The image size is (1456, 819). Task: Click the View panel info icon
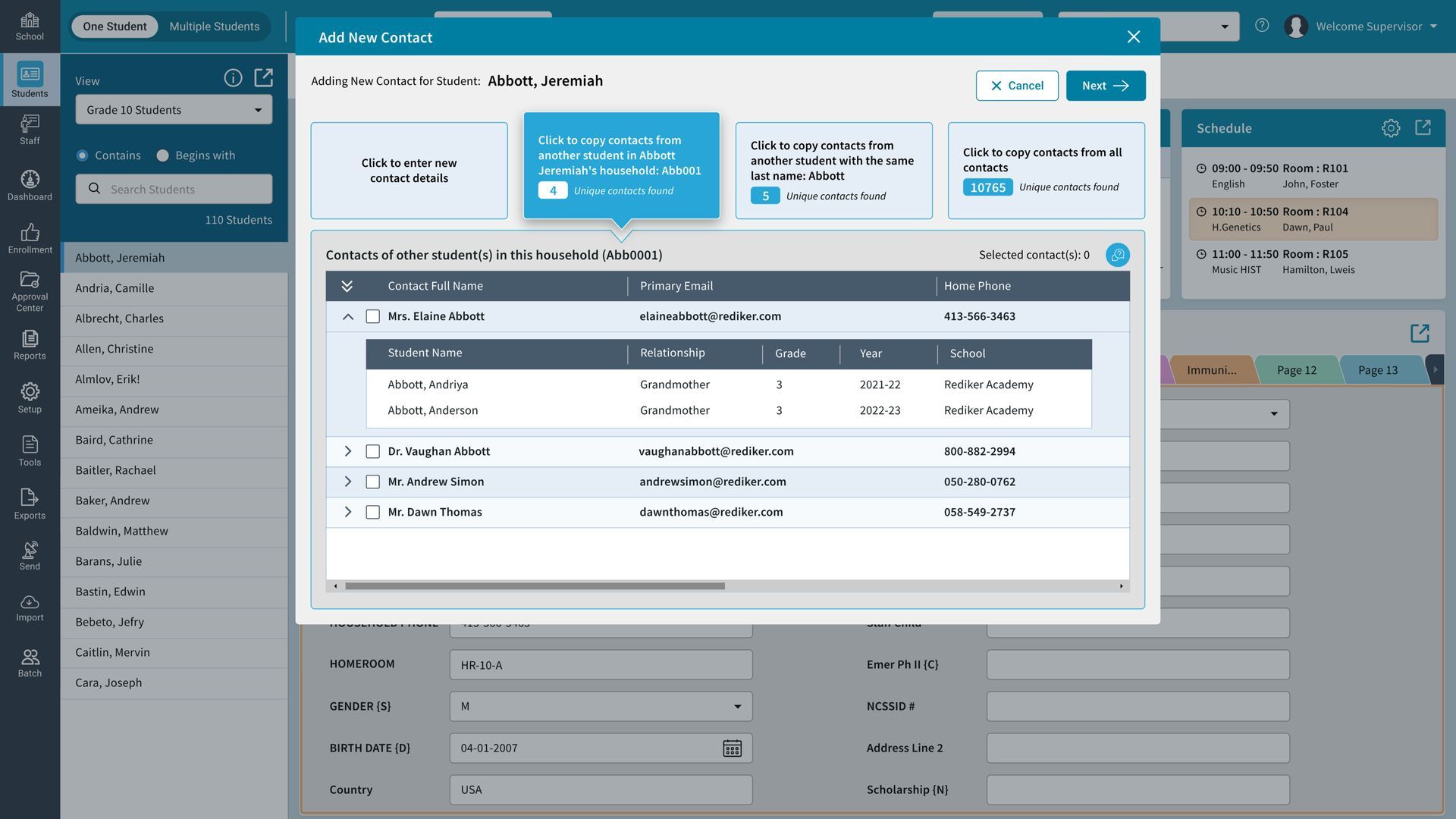coord(233,78)
